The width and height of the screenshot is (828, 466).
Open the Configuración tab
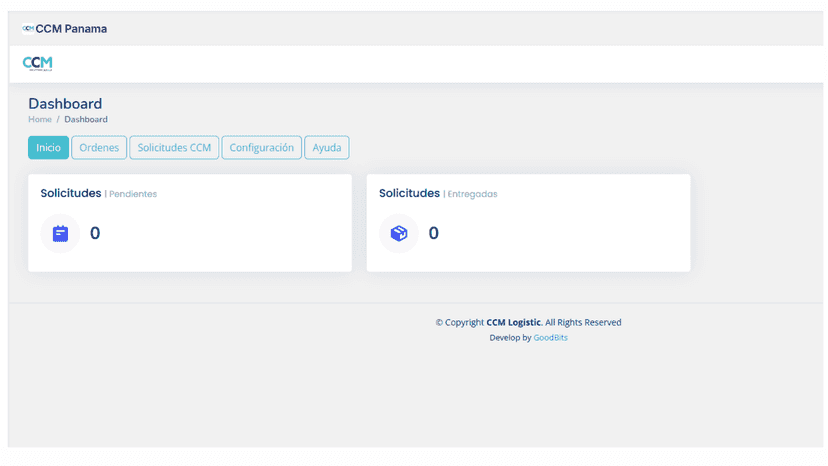tap(261, 147)
